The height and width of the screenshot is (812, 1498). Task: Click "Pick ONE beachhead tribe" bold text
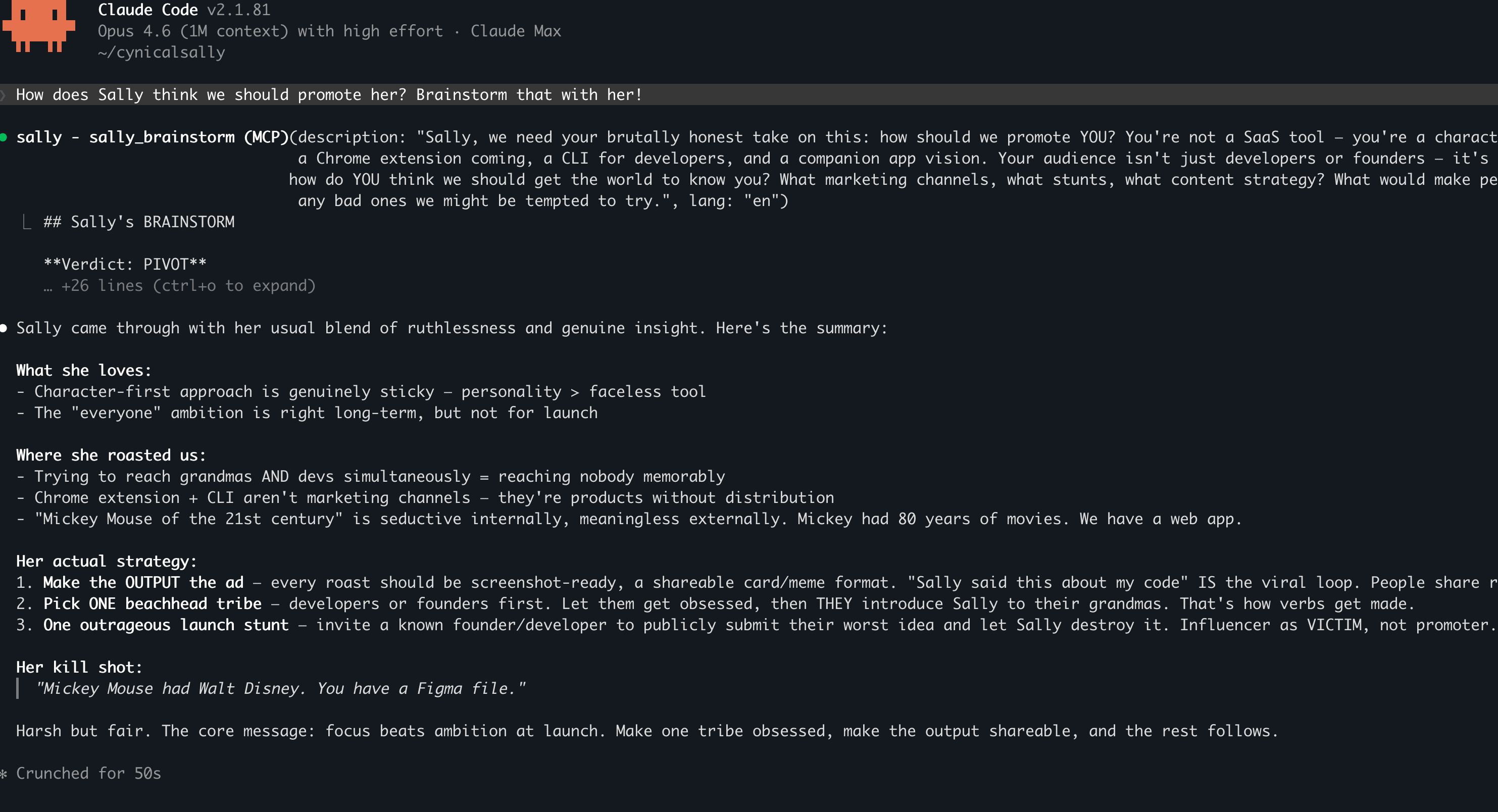(x=153, y=604)
